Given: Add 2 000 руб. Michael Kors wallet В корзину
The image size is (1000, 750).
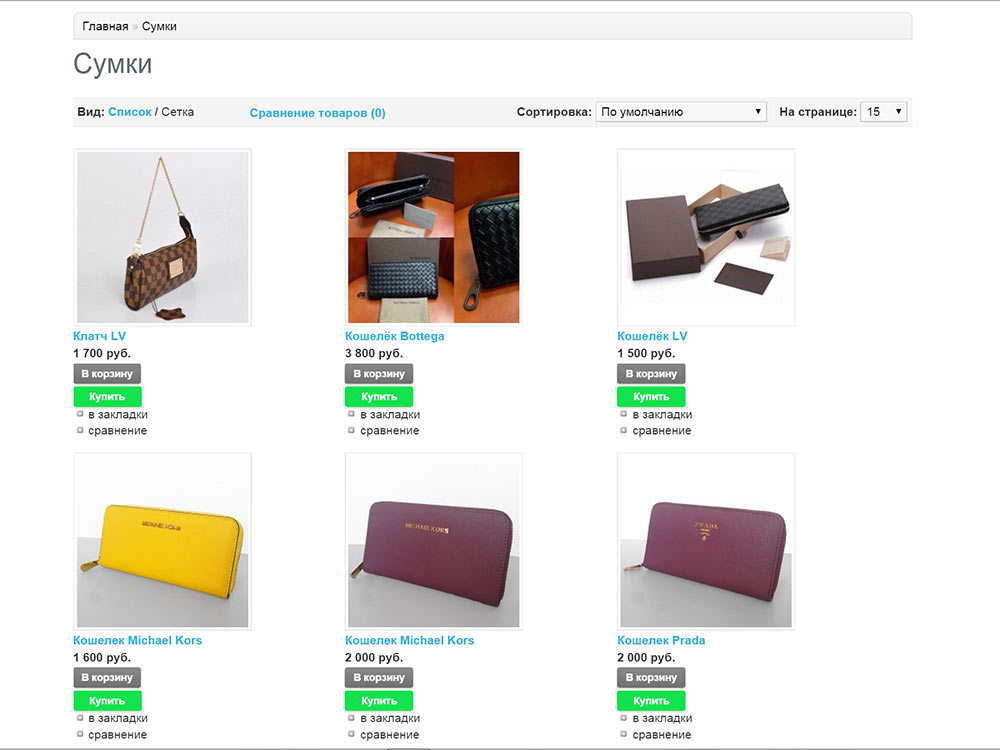Looking at the screenshot, I should (x=379, y=677).
